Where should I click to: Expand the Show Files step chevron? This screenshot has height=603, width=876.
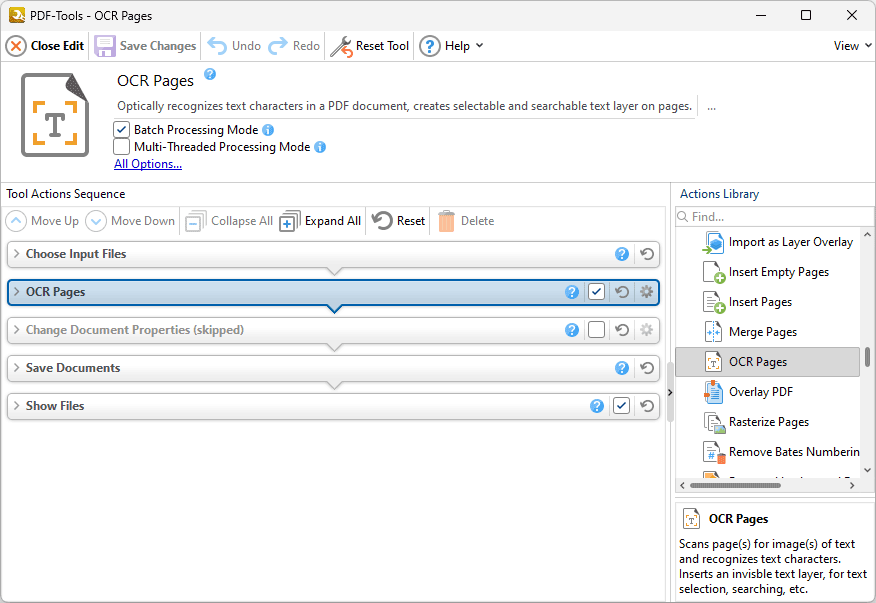[17, 406]
